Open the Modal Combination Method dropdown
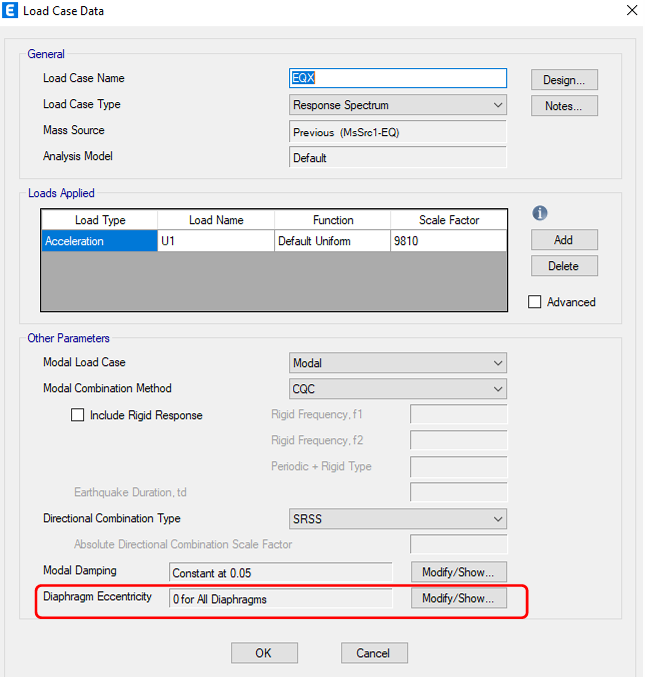This screenshot has height=677, width=645. [397, 389]
